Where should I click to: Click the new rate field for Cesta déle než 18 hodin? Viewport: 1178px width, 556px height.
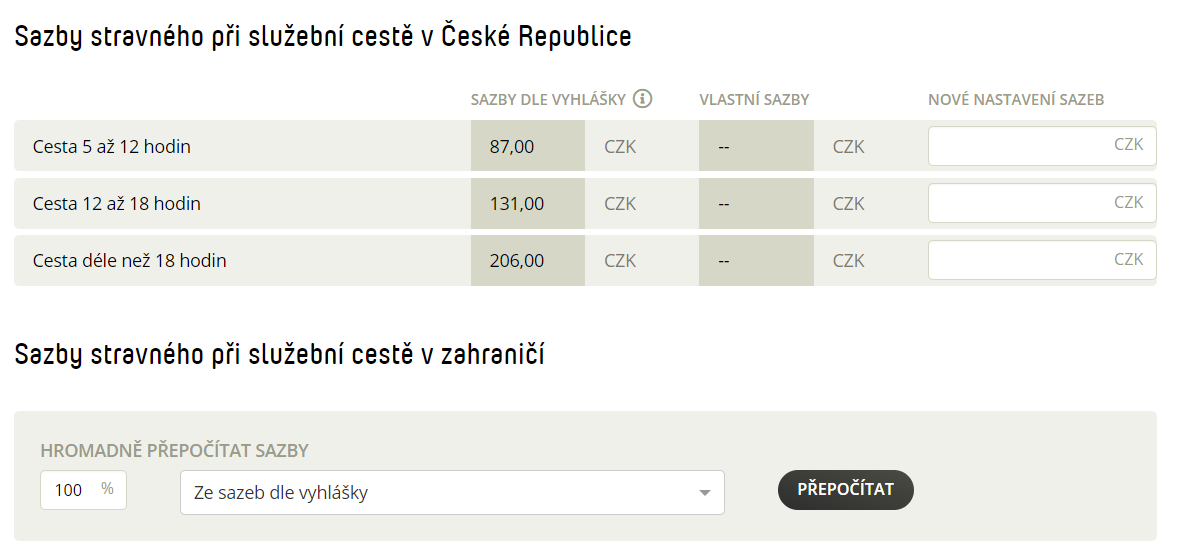coord(1042,260)
